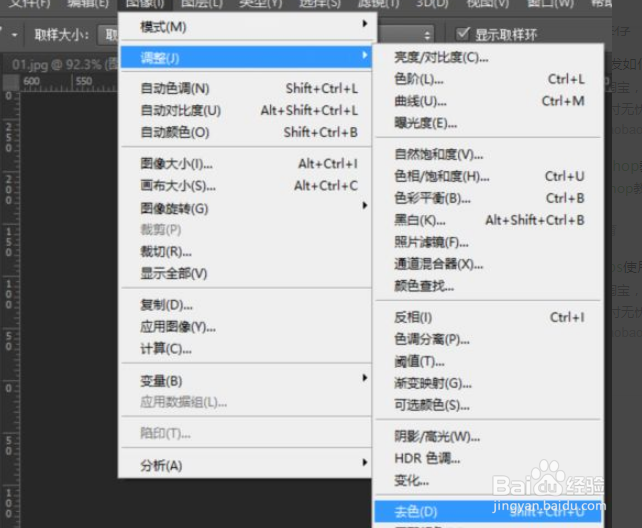The image size is (642, 528).
Task: Open 阴影/高光(W) adjustment
Action: coord(489,437)
